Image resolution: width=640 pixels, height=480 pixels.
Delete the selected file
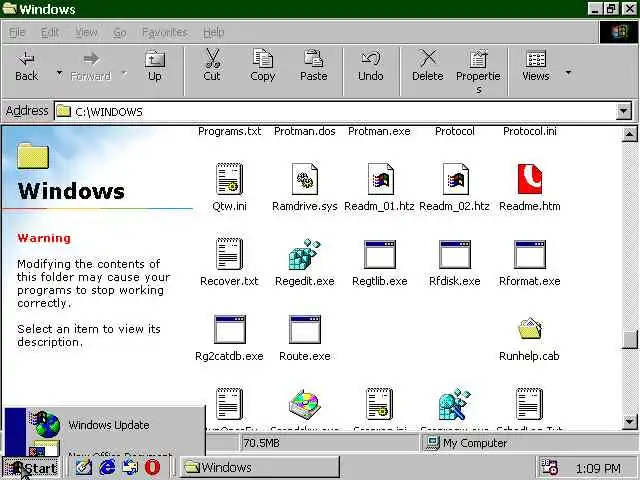[x=427, y=67]
